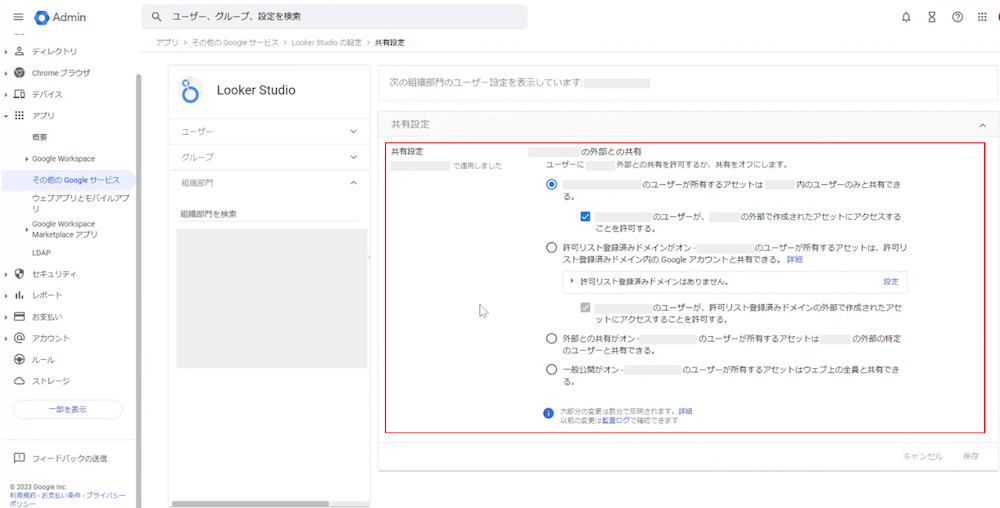Select the in-organization-only sharing radio option
The height and width of the screenshot is (508, 1000).
point(551,184)
